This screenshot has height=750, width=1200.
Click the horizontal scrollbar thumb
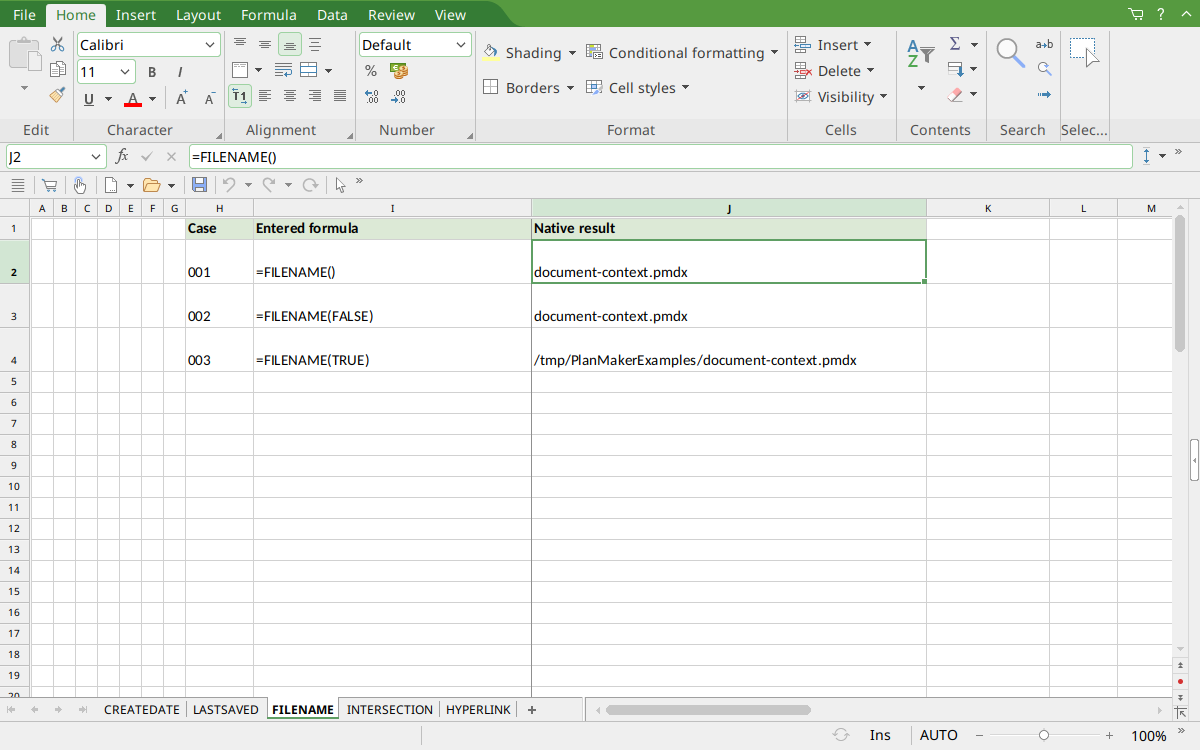tap(708, 710)
